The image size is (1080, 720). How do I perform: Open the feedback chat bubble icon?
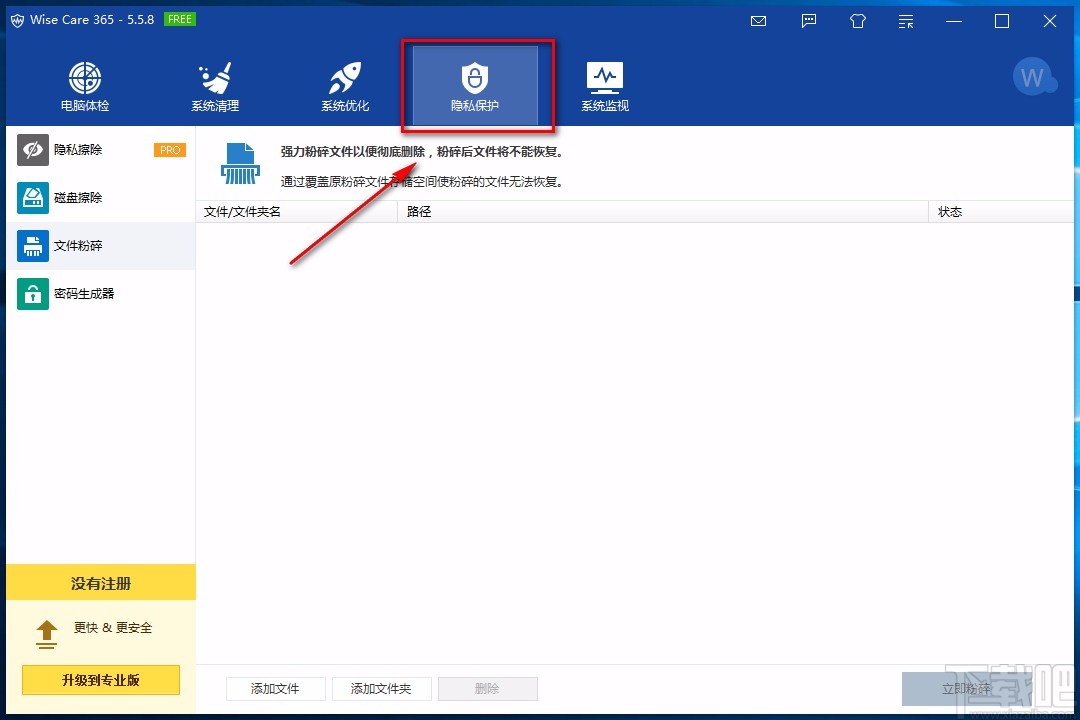(809, 21)
